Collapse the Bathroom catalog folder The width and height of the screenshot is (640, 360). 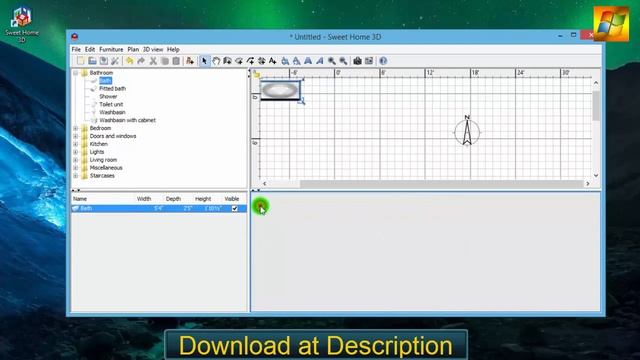pyautogui.click(x=76, y=73)
